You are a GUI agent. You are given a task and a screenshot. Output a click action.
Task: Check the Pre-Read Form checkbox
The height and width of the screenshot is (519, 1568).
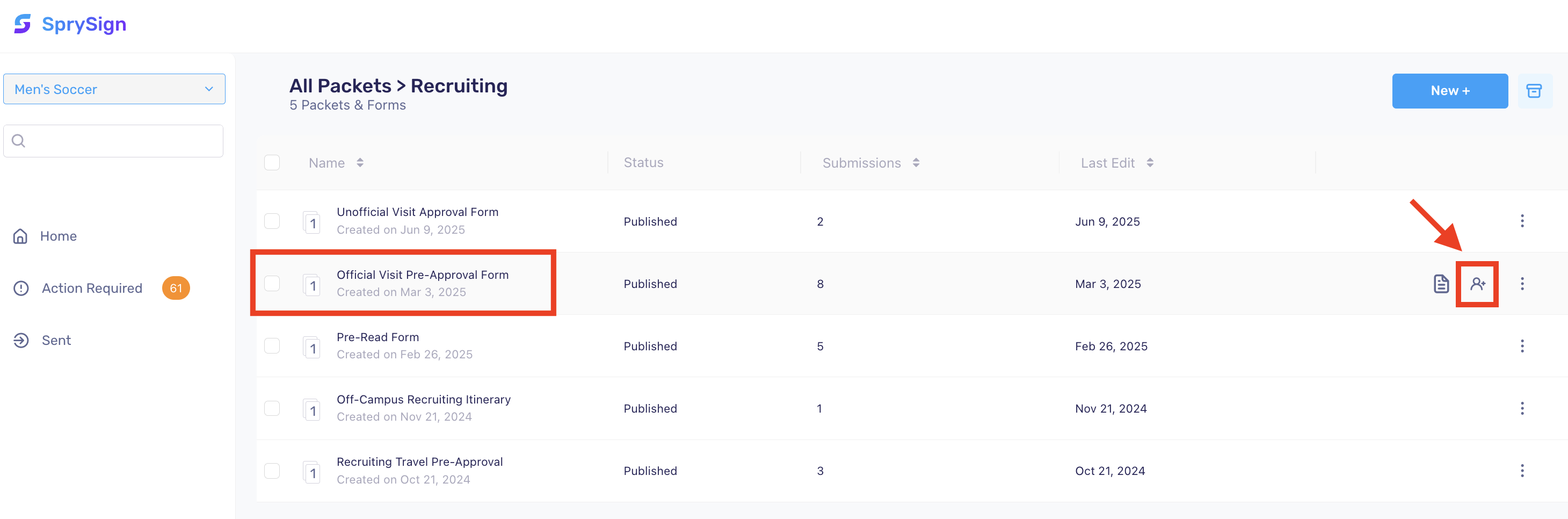(x=272, y=346)
